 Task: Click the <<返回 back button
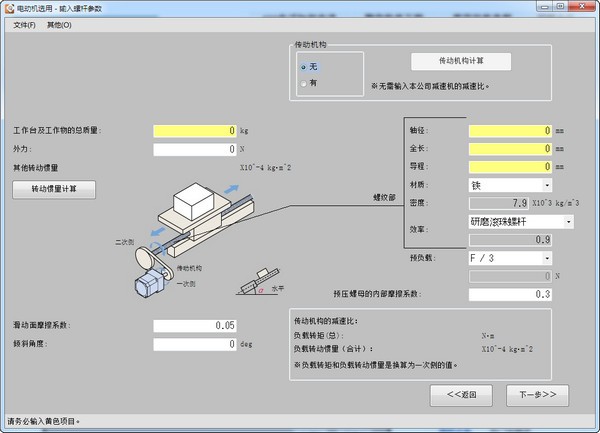tap(461, 395)
